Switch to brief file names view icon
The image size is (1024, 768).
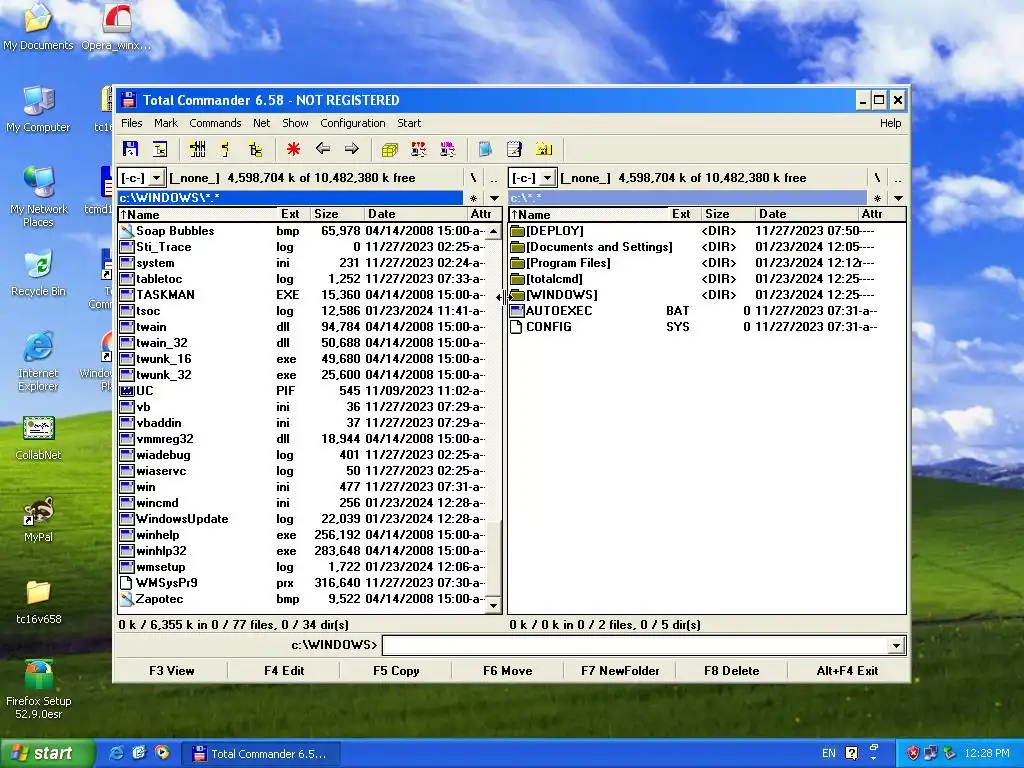(x=197, y=149)
